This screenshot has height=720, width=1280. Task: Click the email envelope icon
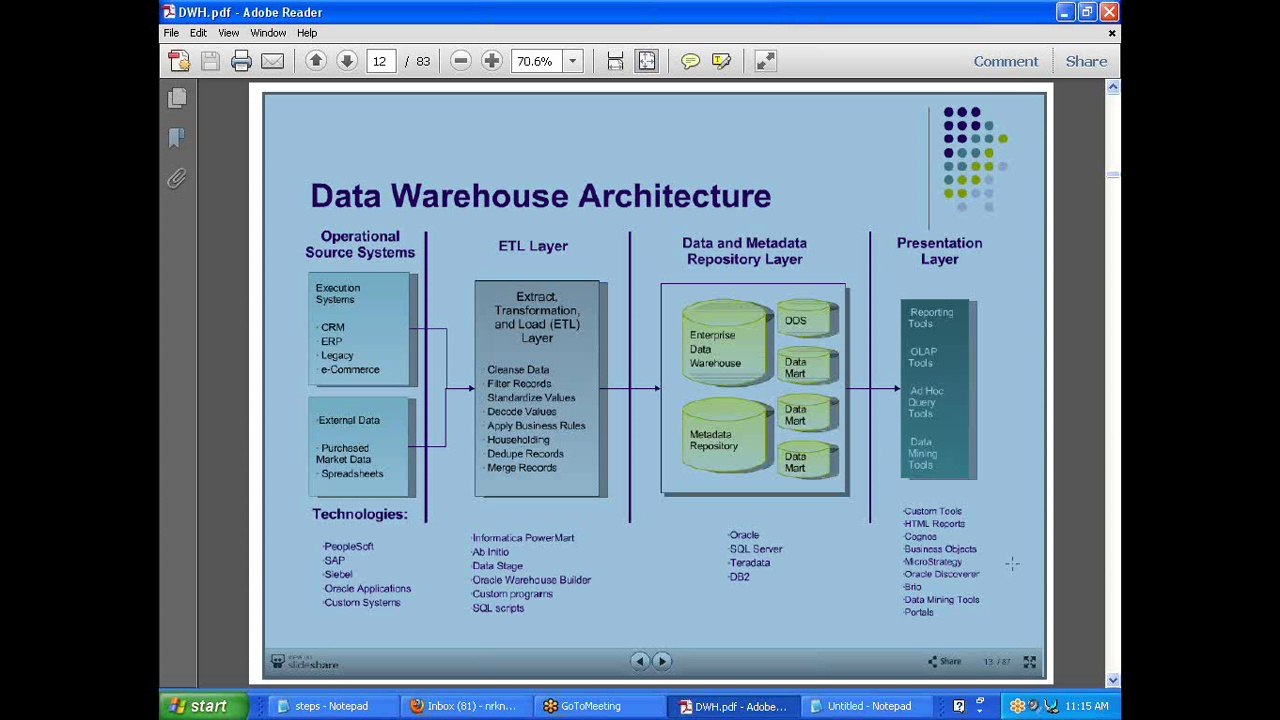[272, 61]
